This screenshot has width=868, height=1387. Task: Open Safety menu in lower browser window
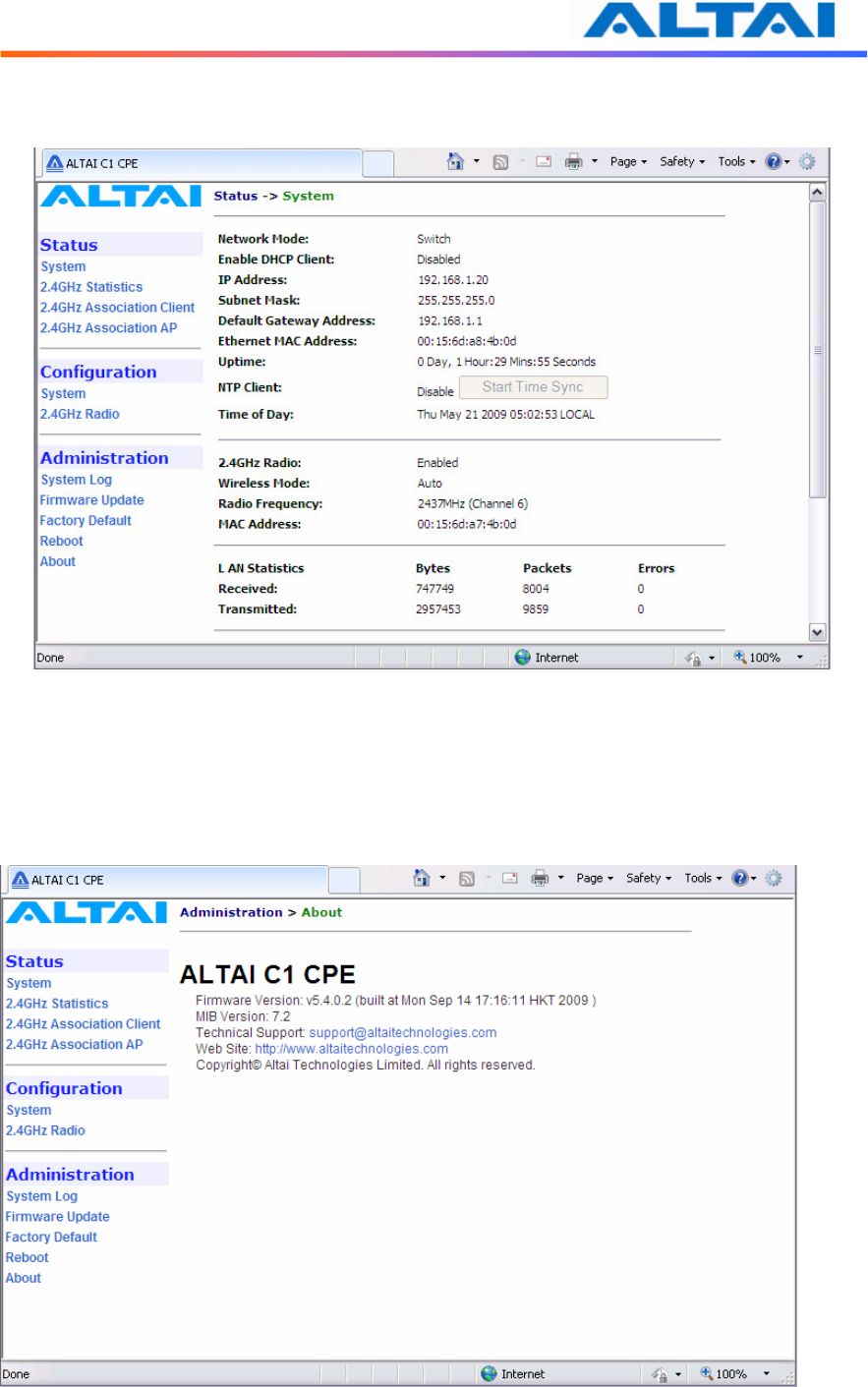point(649,878)
